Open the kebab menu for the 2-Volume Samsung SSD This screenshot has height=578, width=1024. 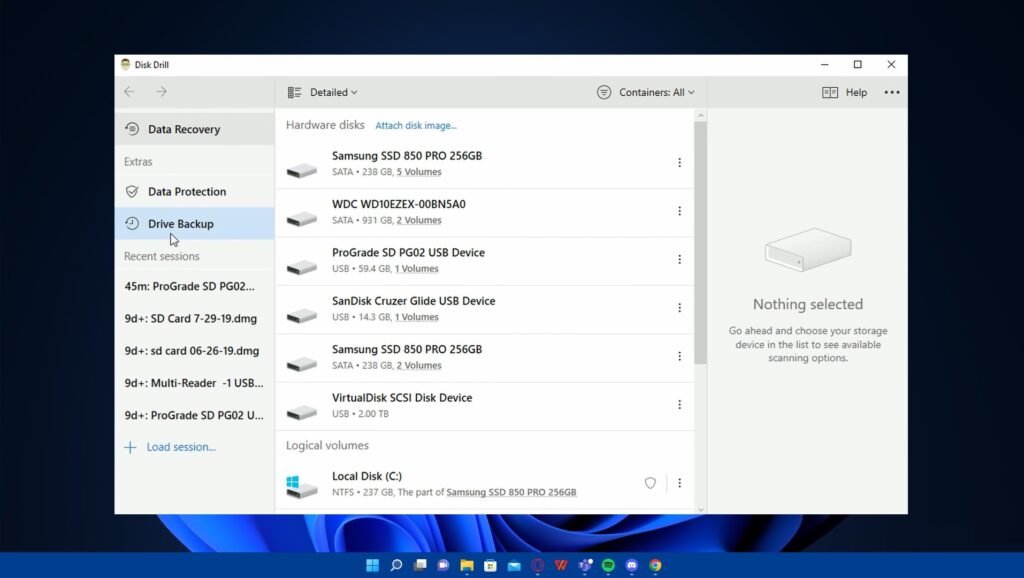(679, 356)
